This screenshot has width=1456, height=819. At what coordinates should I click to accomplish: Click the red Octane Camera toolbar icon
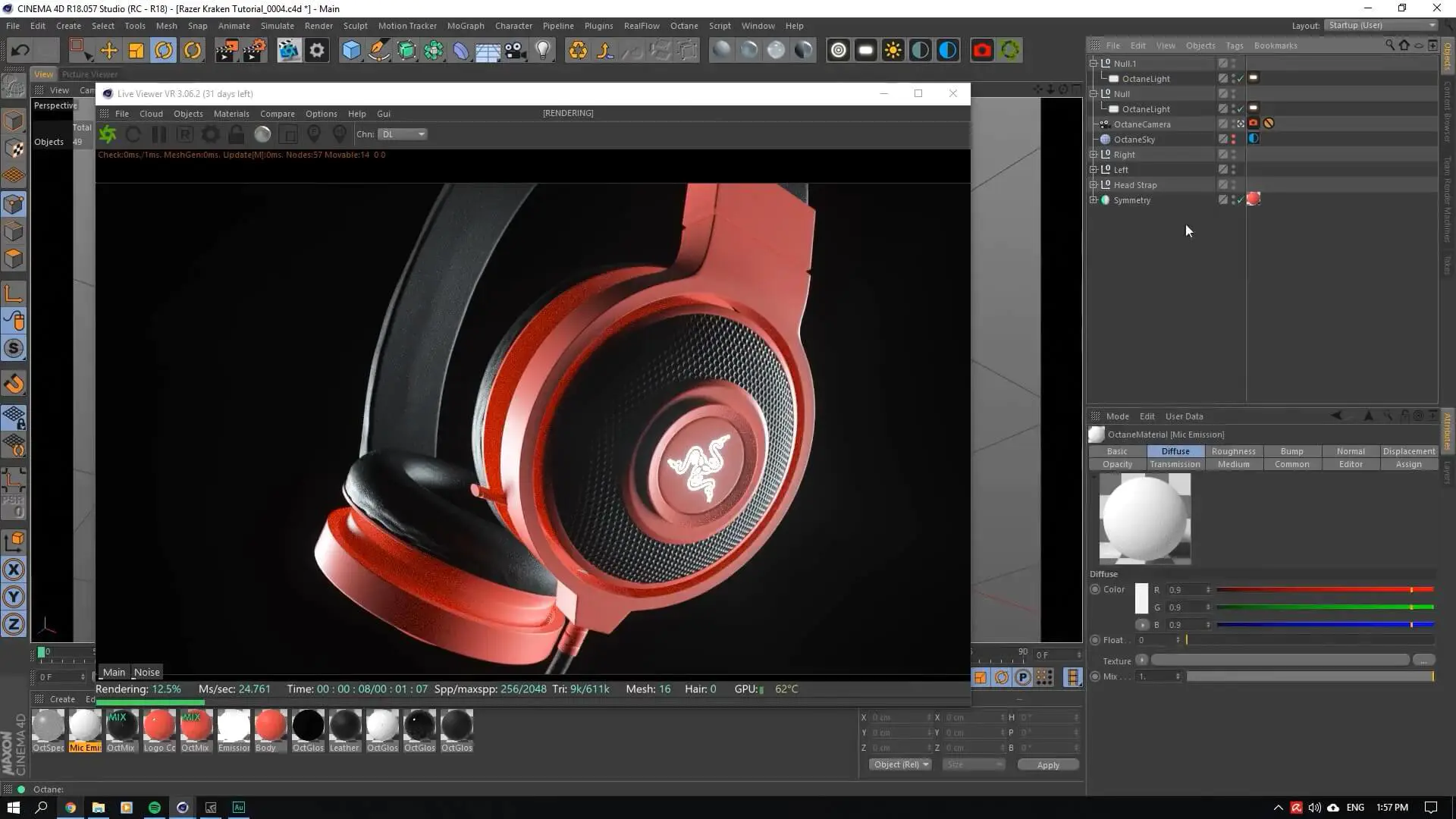pyautogui.click(x=982, y=51)
